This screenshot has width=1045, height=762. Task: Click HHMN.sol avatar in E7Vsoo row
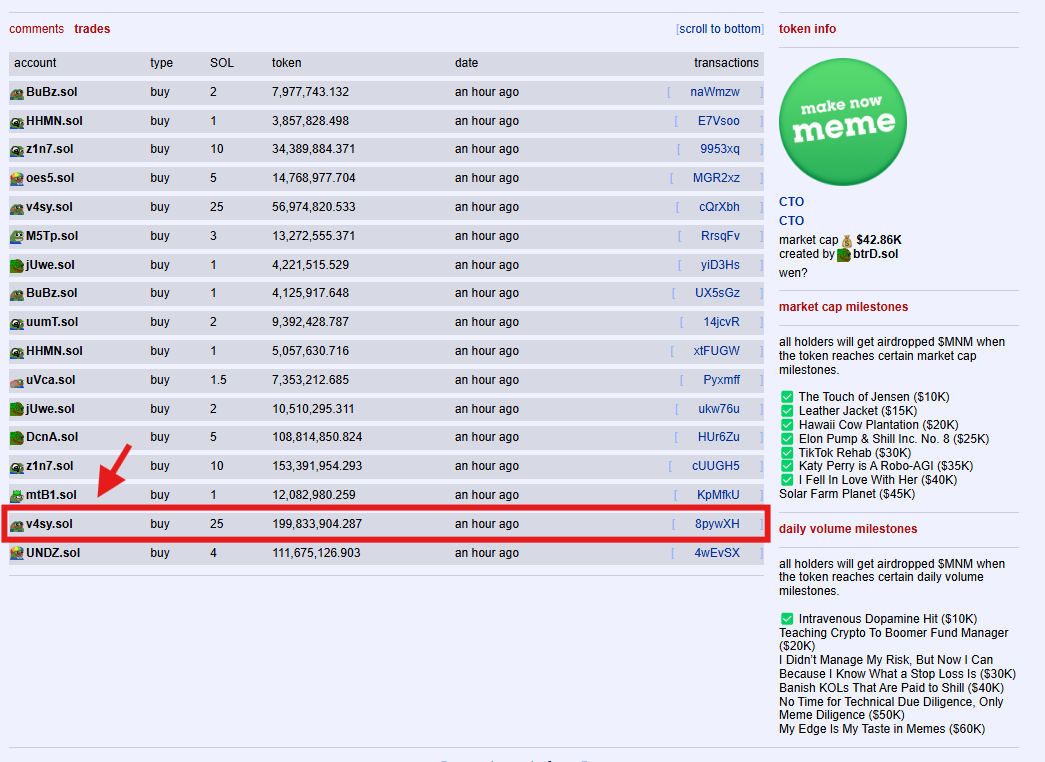[17, 122]
